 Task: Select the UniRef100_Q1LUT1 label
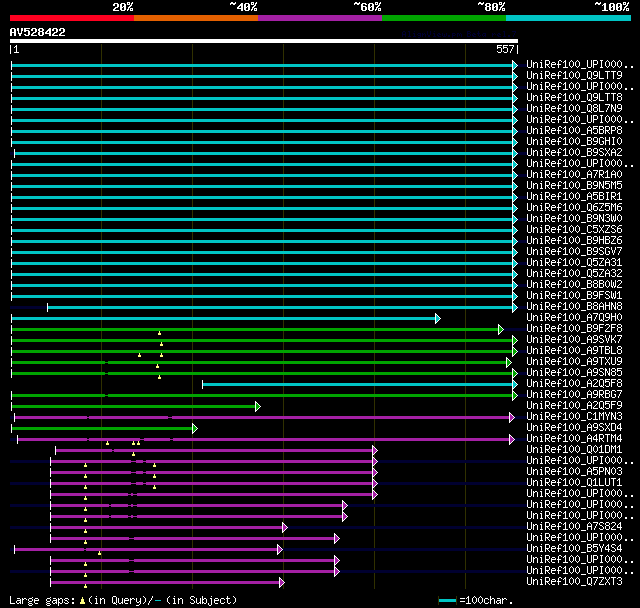point(574,483)
